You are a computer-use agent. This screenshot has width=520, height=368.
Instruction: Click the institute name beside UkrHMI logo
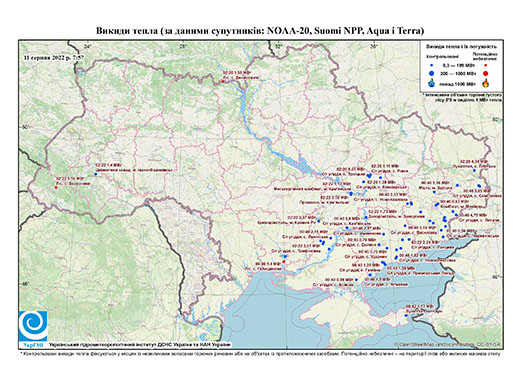[x=140, y=344]
